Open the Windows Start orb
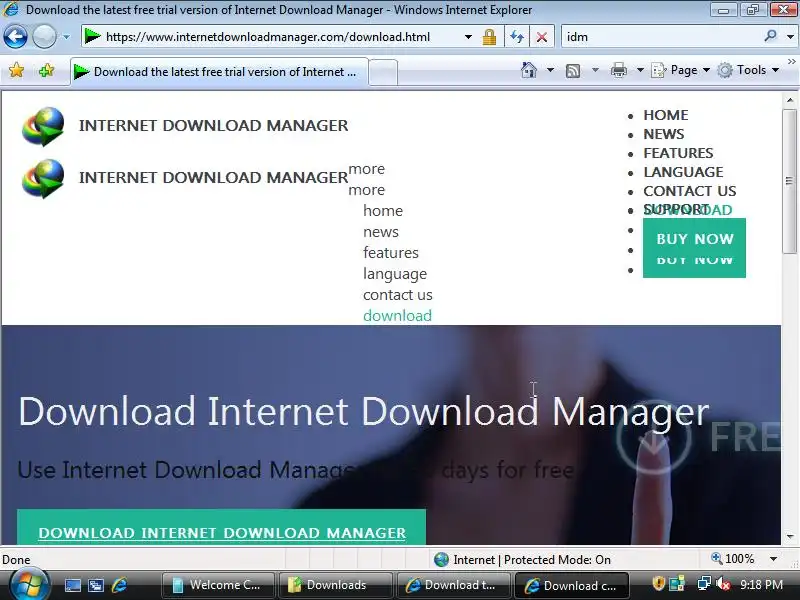The image size is (800, 600). click(29, 585)
